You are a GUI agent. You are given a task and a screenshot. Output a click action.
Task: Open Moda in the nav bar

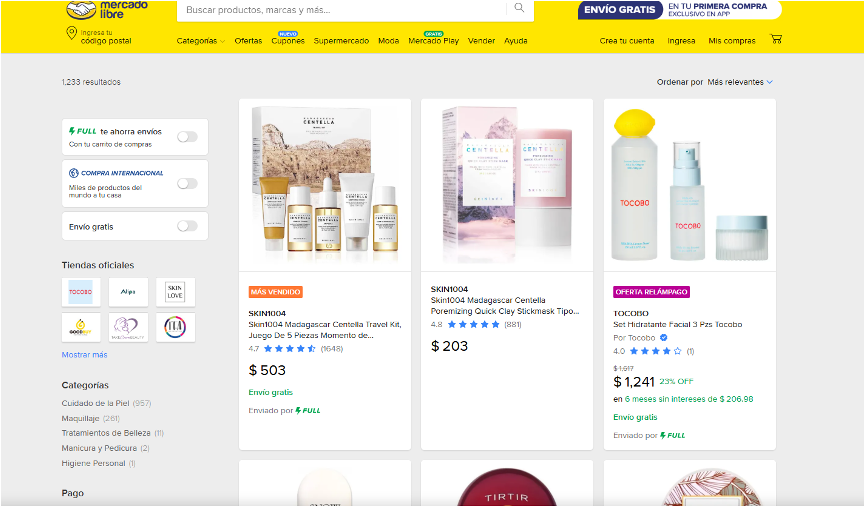(x=388, y=41)
